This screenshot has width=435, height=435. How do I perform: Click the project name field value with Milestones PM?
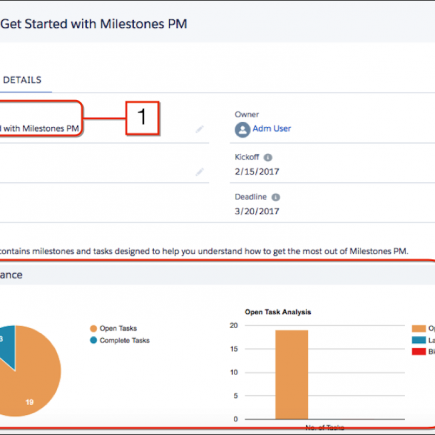click(x=39, y=129)
